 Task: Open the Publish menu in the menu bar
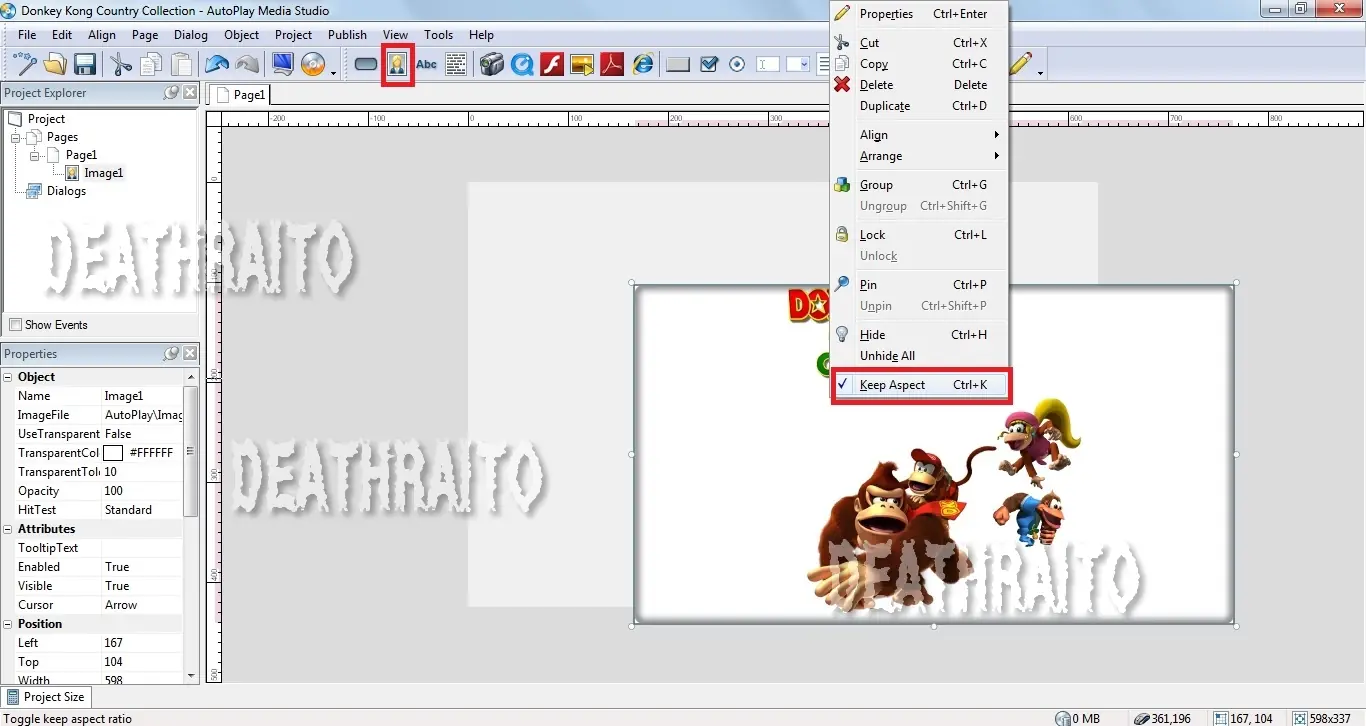pyautogui.click(x=347, y=35)
